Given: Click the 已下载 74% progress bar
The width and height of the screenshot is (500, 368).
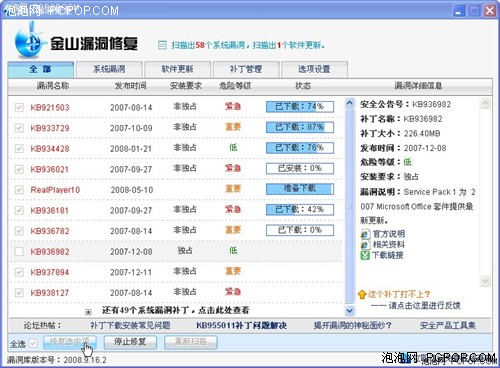Looking at the screenshot, I should [300, 107].
